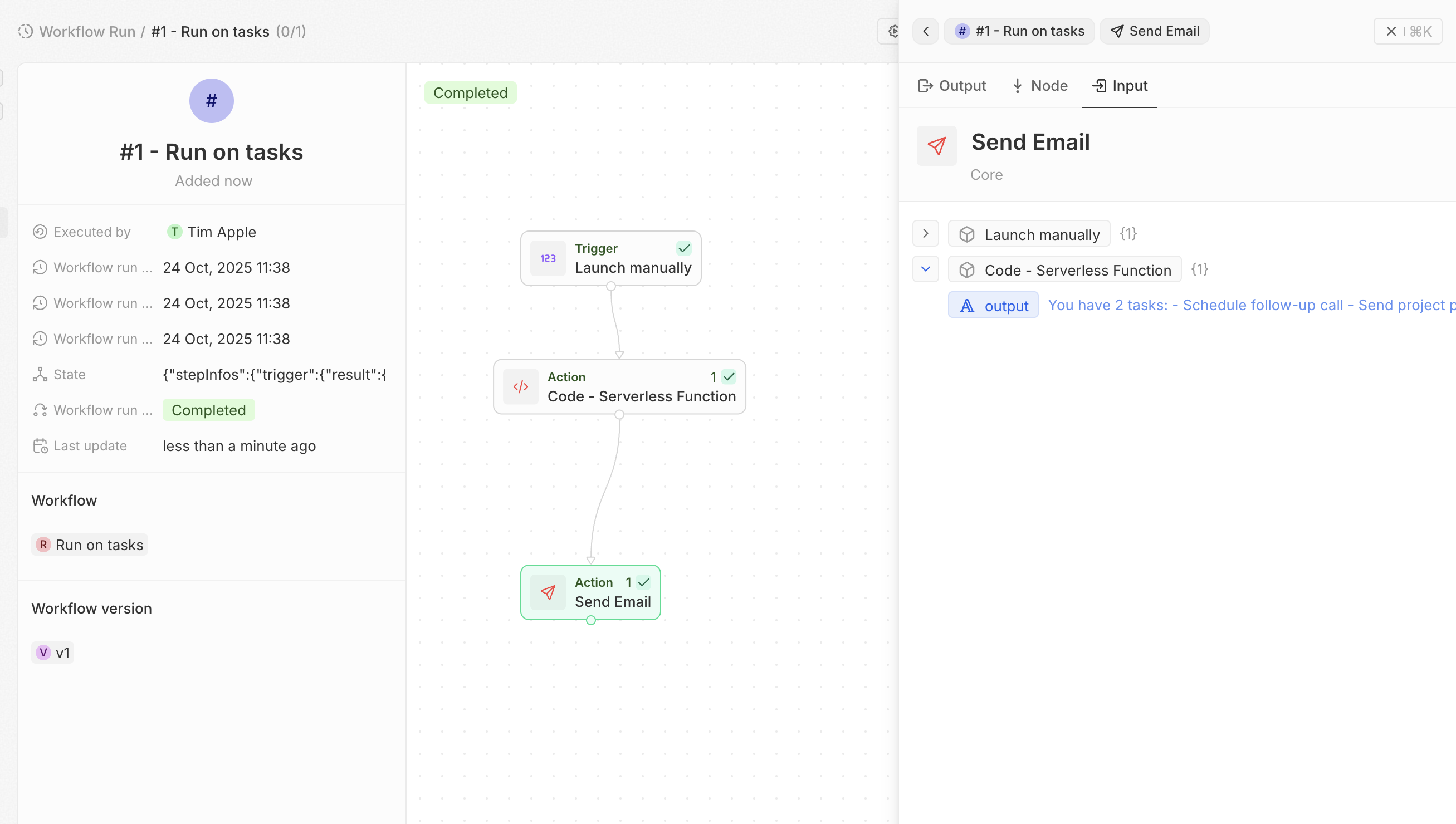
Task: Click the large Send Email icon in side panel
Action: [936, 146]
